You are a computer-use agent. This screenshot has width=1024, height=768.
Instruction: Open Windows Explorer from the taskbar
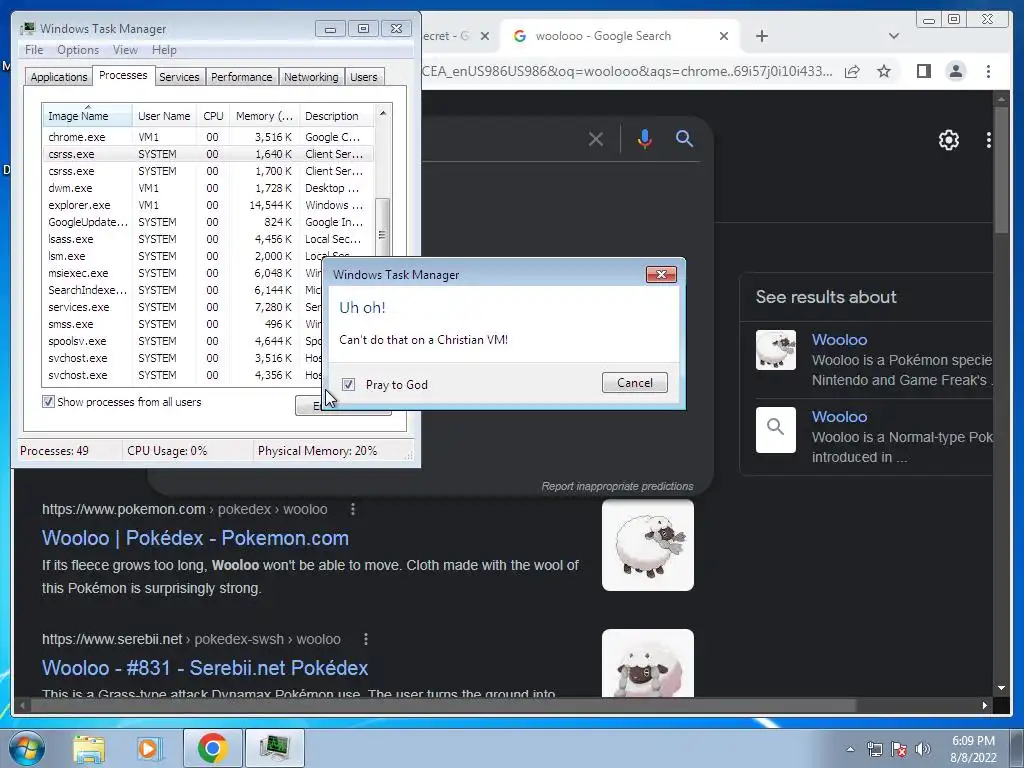pos(89,749)
